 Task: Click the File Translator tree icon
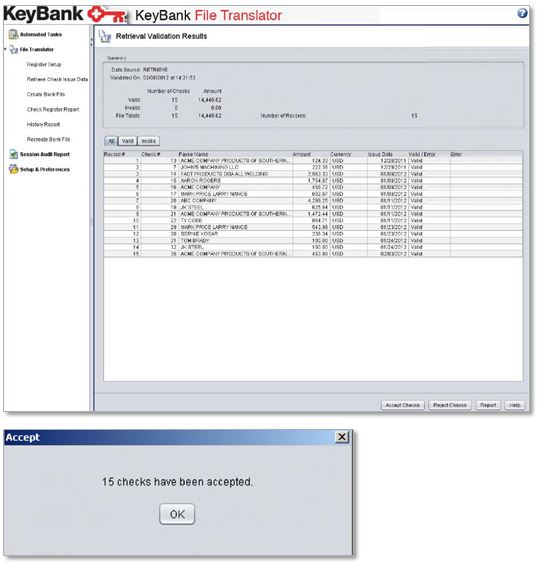click(x=14, y=49)
